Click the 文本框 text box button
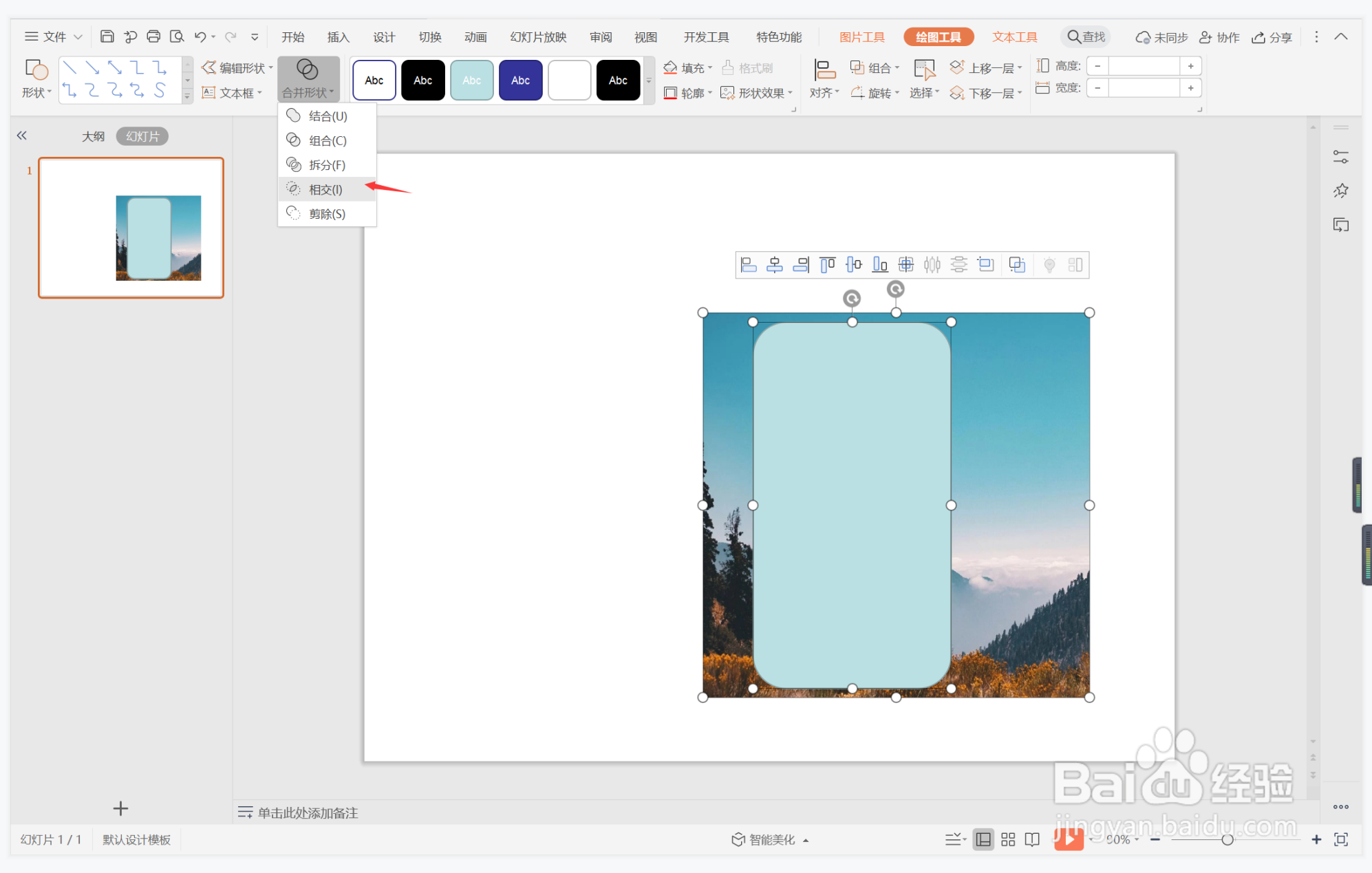The image size is (1372, 873). [x=231, y=93]
